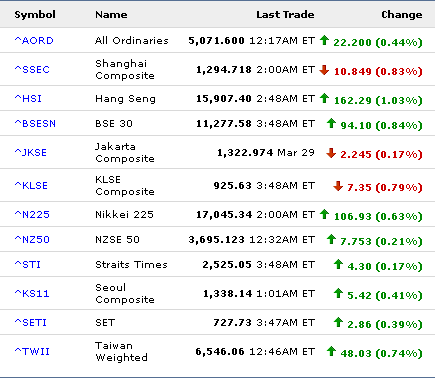Viewport: 435px width, 379px height.
Task: Click the red down arrow for Shanghai Composite
Action: (x=324, y=70)
